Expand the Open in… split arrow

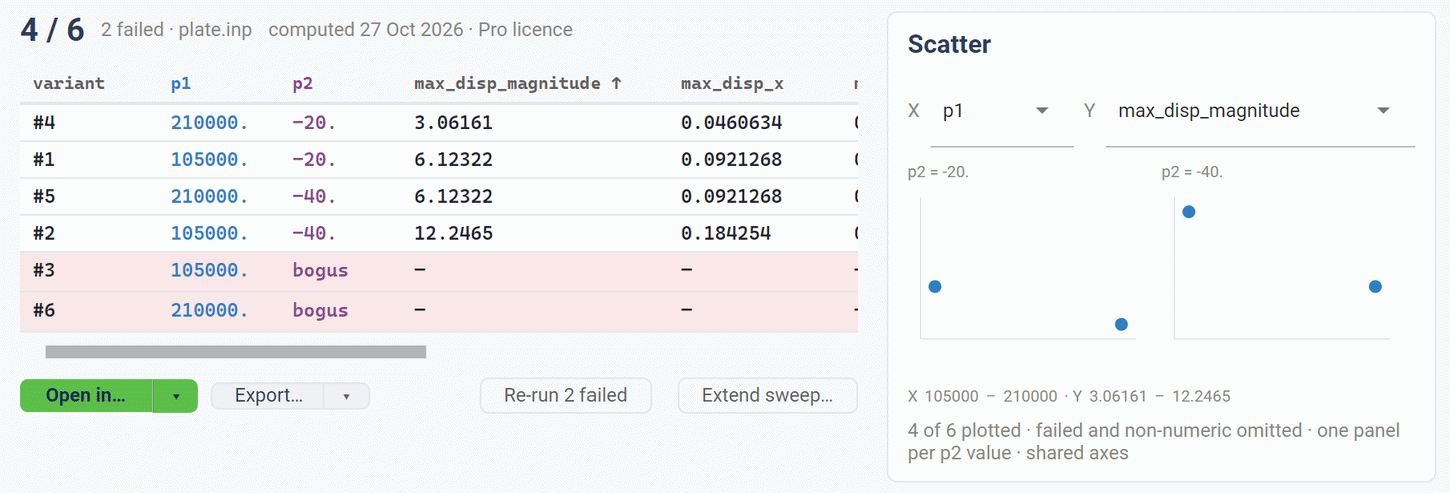coord(176,396)
